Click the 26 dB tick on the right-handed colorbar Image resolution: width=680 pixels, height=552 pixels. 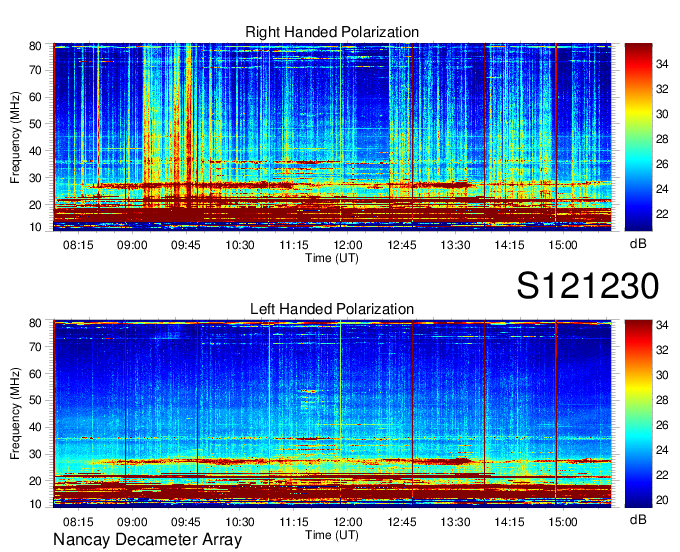(662, 164)
